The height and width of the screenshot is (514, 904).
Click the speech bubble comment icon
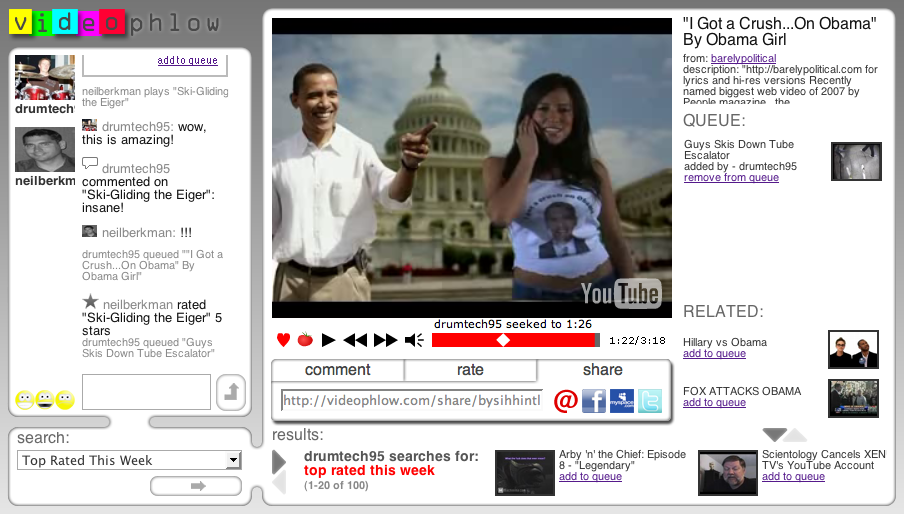click(x=90, y=163)
